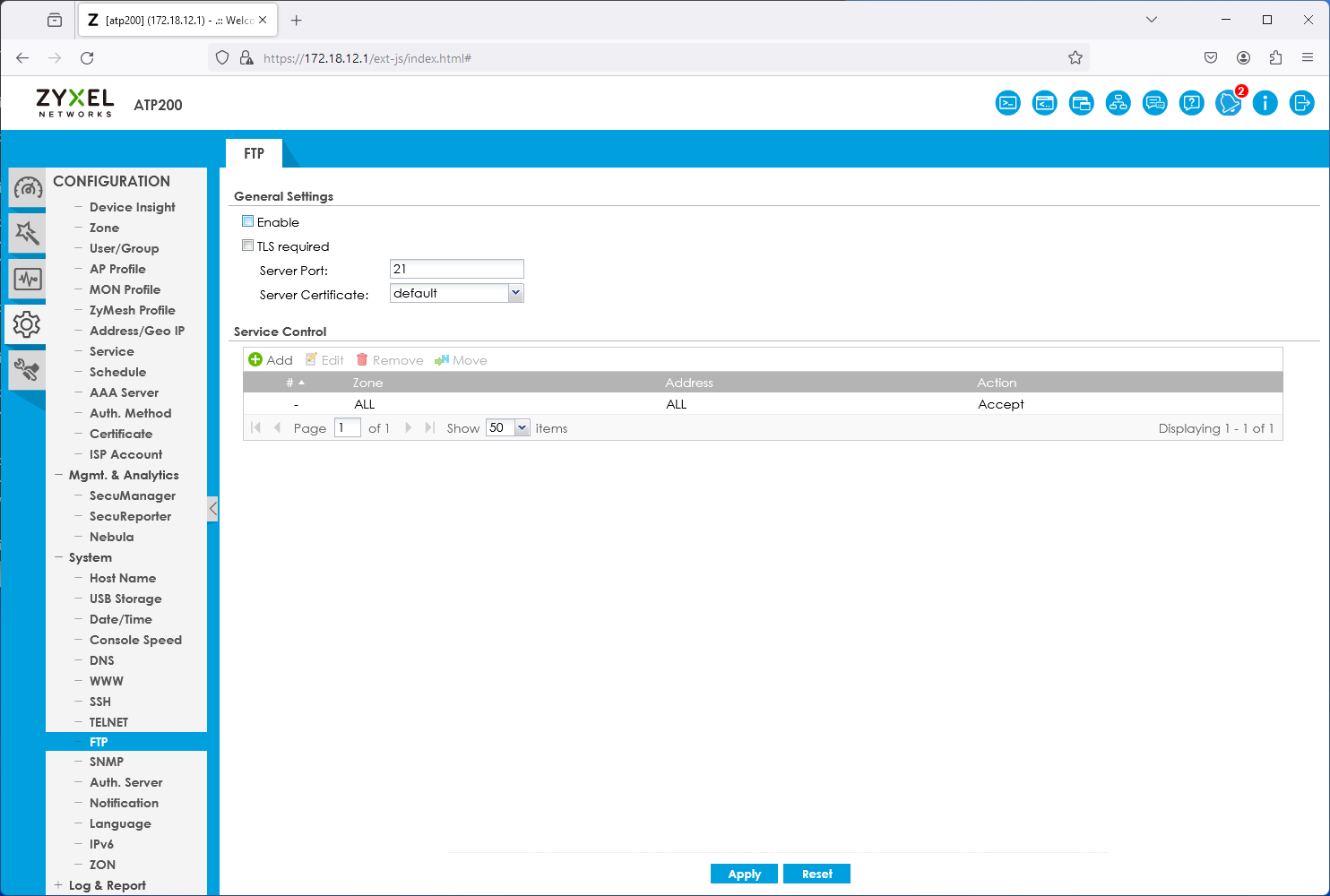Open the Maintenance tools sidebar icon

[x=28, y=369]
